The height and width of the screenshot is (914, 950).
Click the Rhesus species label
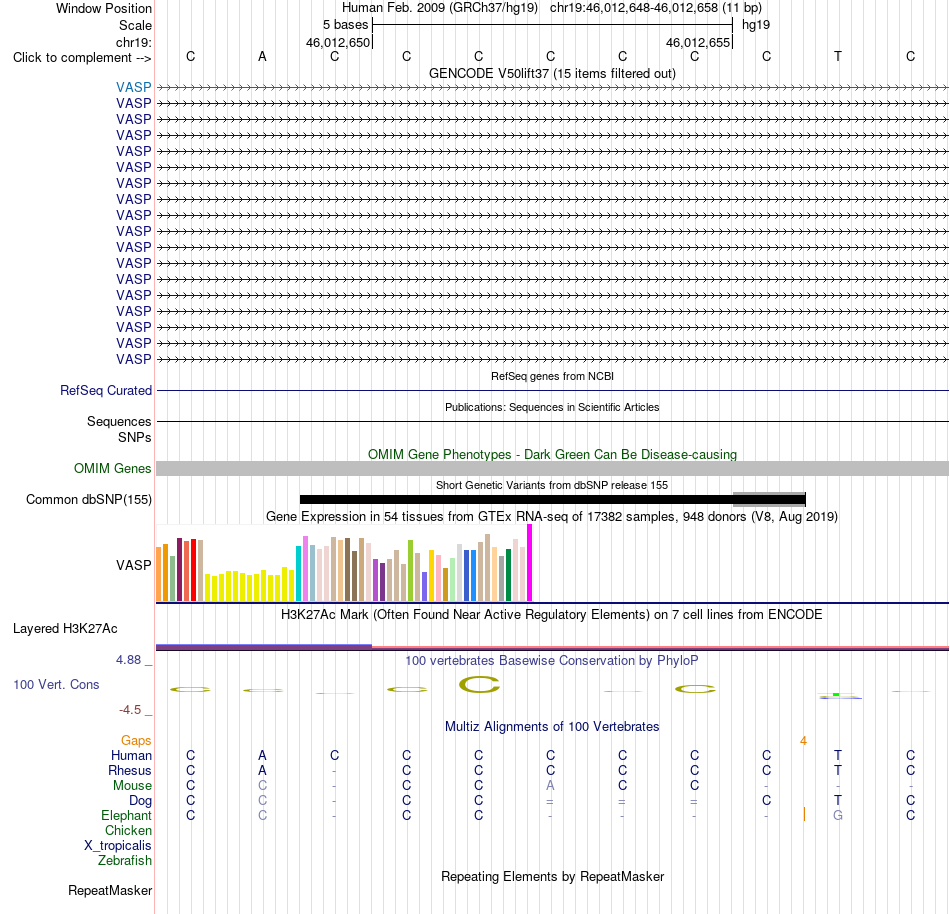click(x=130, y=770)
